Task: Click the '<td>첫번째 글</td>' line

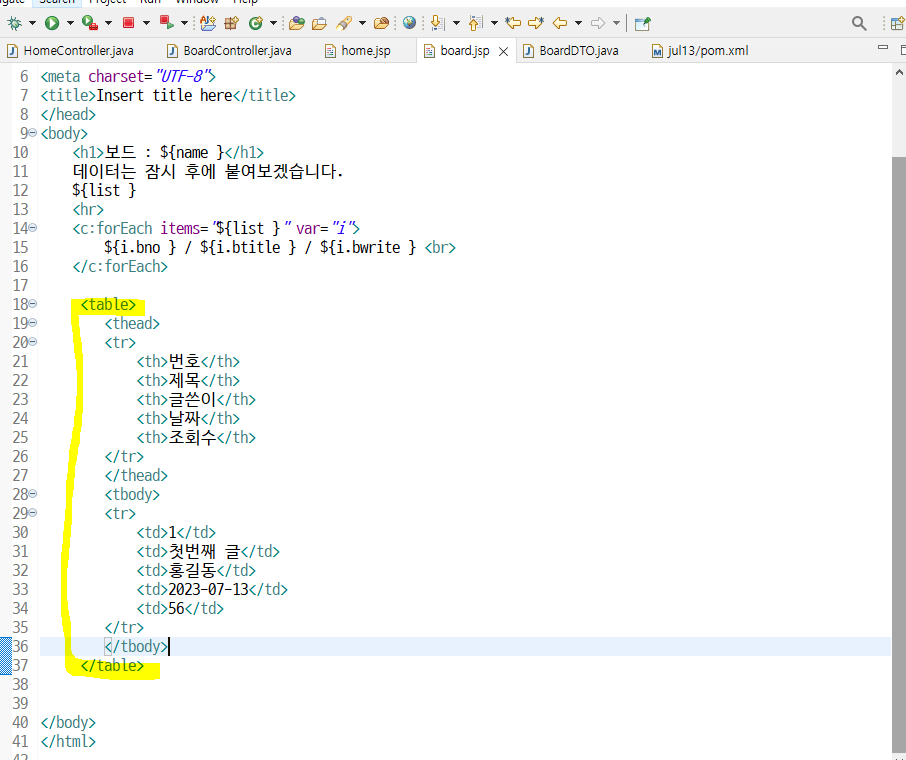Action: (208, 551)
